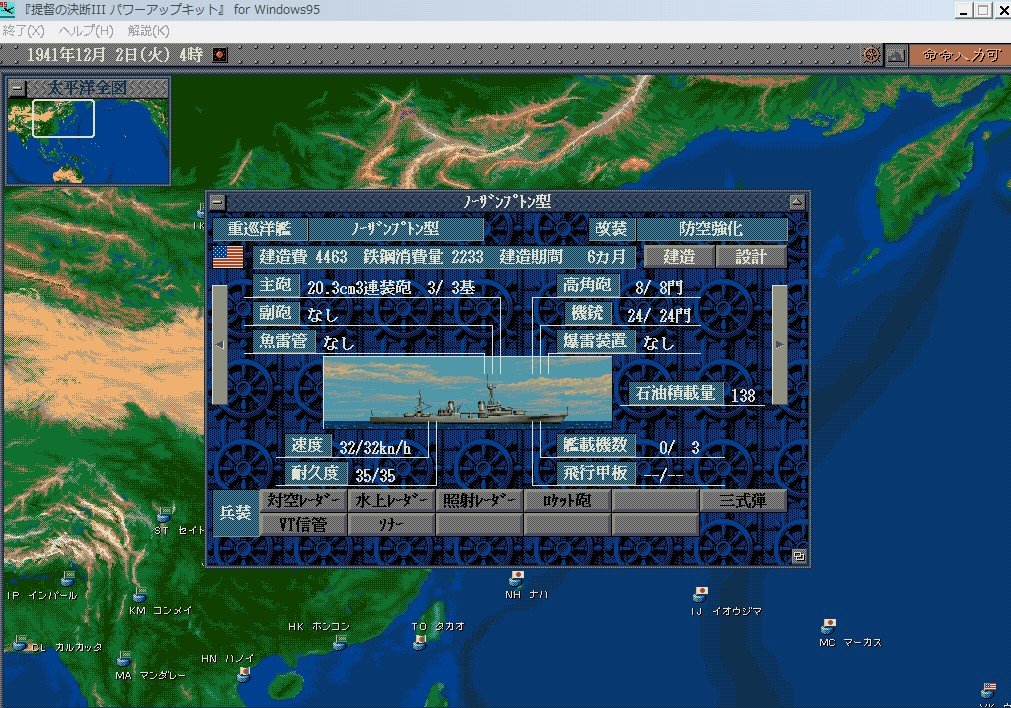Screen dimensions: 1011x708
Task: Click the resize grip icon of ship dialog
Action: [798, 556]
